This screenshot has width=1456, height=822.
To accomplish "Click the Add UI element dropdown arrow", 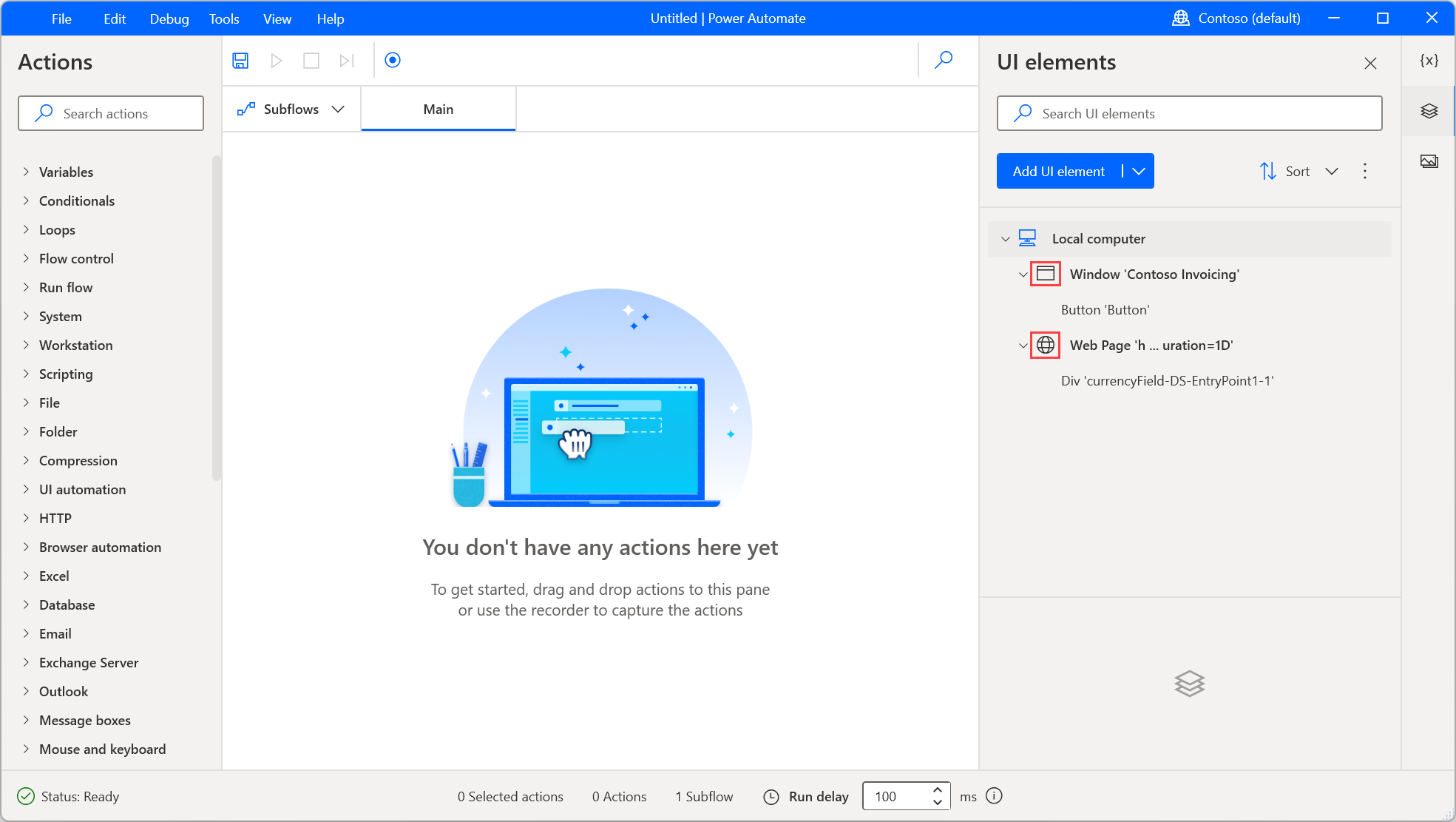I will (1138, 171).
